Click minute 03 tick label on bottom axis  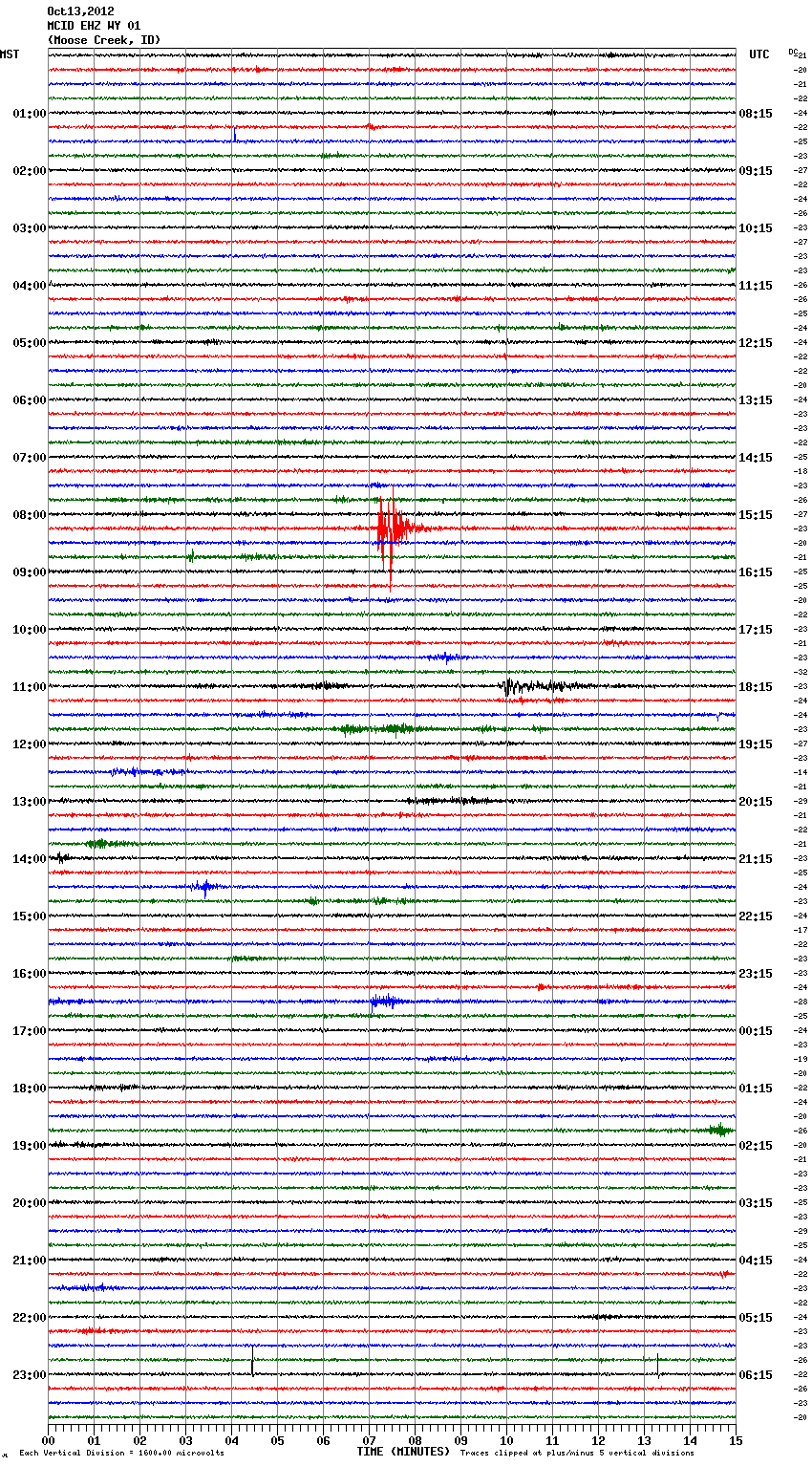(185, 1440)
